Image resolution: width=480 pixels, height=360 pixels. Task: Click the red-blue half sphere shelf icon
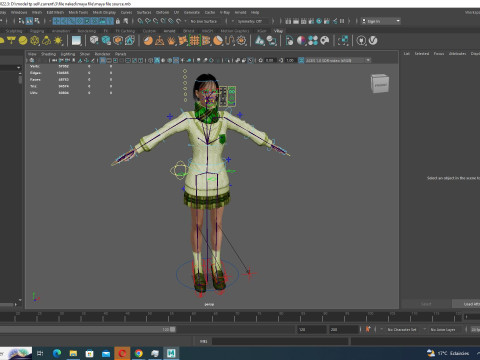click(301, 41)
